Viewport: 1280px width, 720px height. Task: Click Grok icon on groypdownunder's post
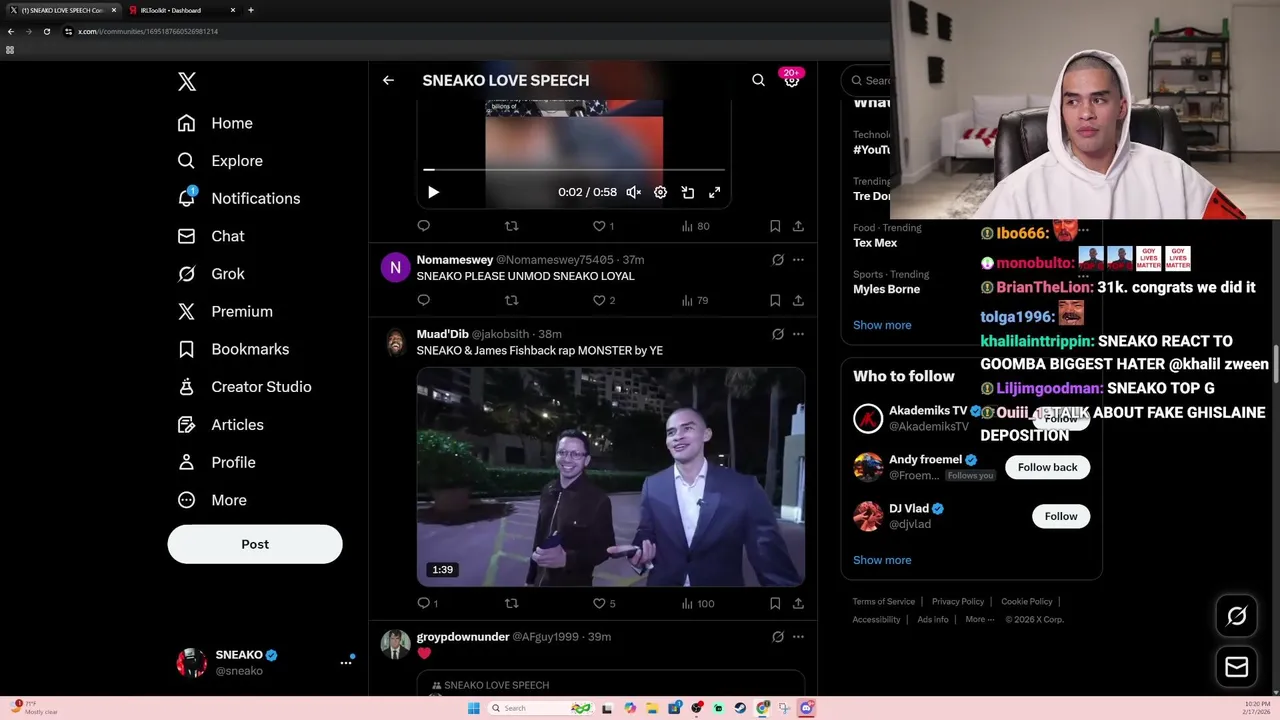pyautogui.click(x=777, y=637)
